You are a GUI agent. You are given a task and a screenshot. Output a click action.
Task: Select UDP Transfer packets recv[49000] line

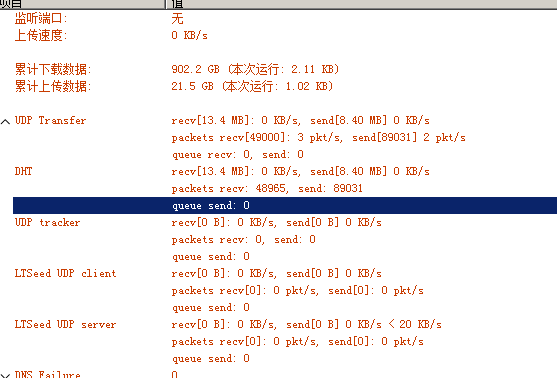tap(319, 137)
